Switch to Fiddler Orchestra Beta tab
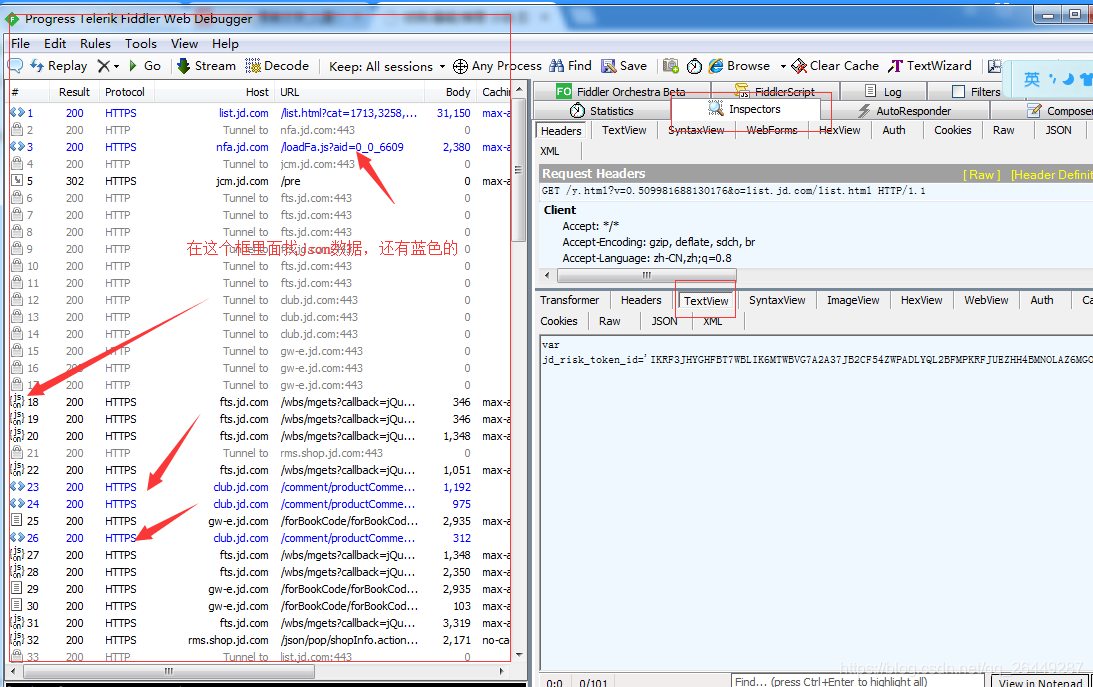The image size is (1093, 687). pyautogui.click(x=620, y=91)
